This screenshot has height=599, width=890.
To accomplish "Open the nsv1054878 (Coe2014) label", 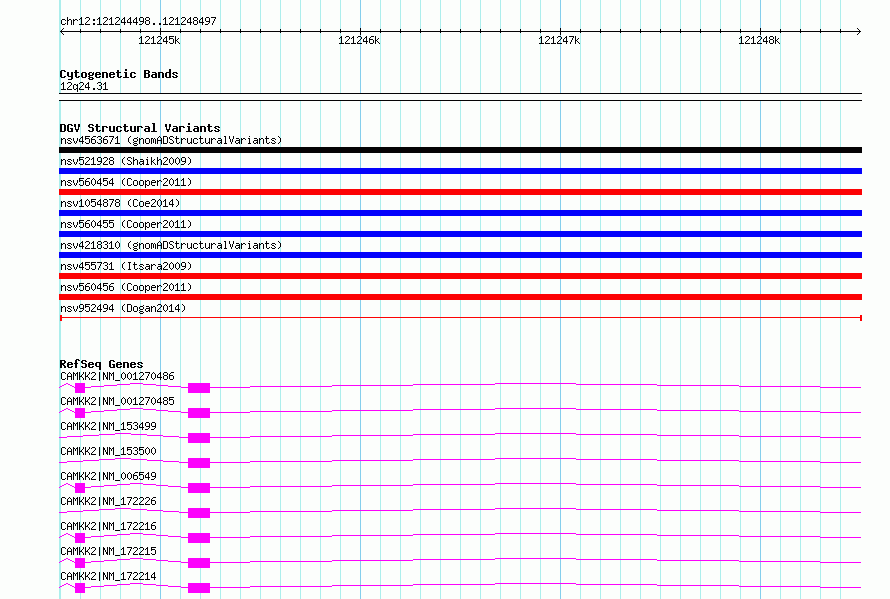I will pos(120,203).
